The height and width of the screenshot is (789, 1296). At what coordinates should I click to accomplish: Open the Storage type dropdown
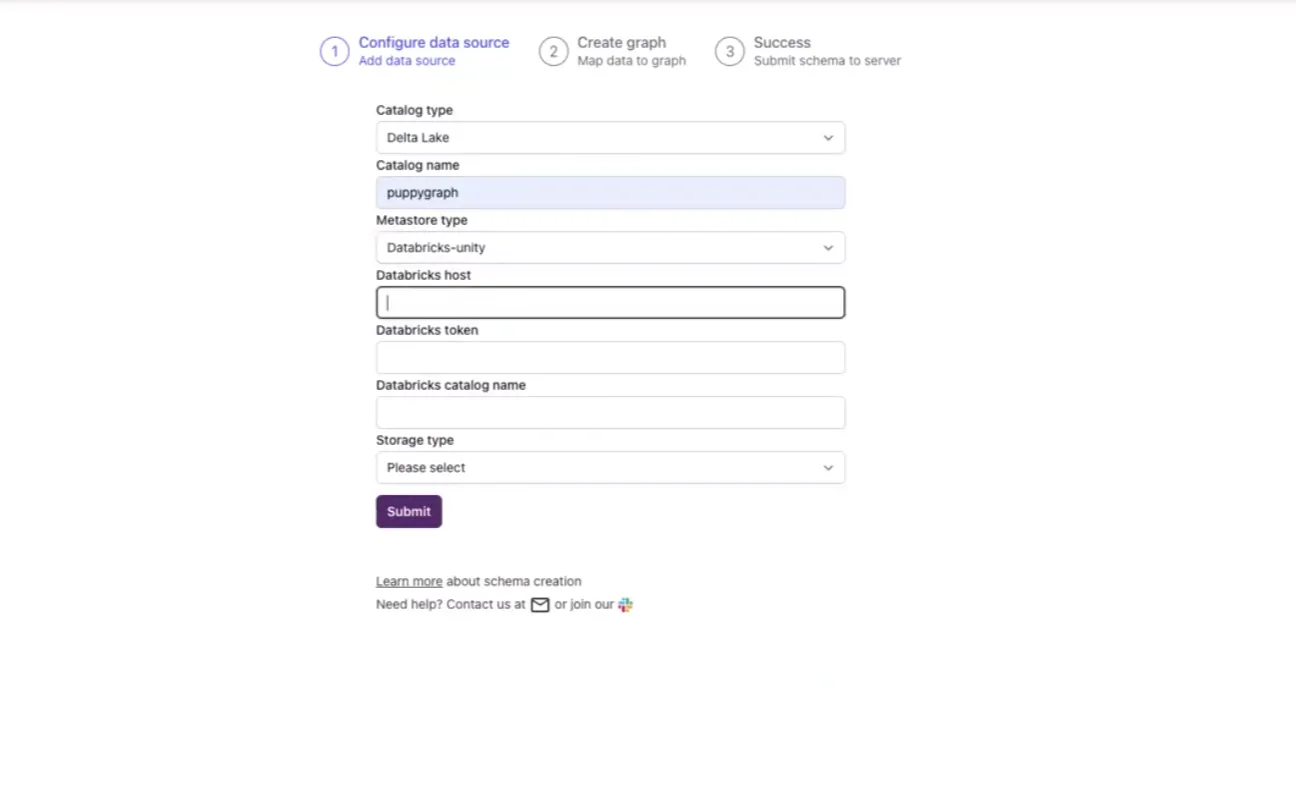[x=610, y=467]
